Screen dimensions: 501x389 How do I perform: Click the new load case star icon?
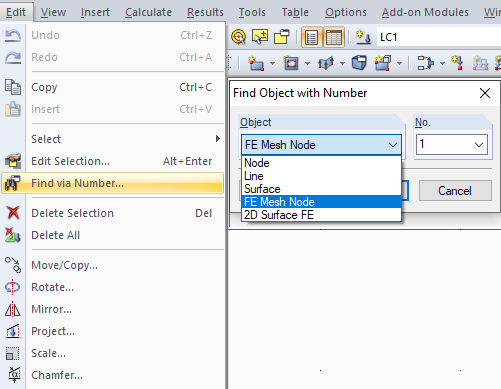tap(363, 37)
